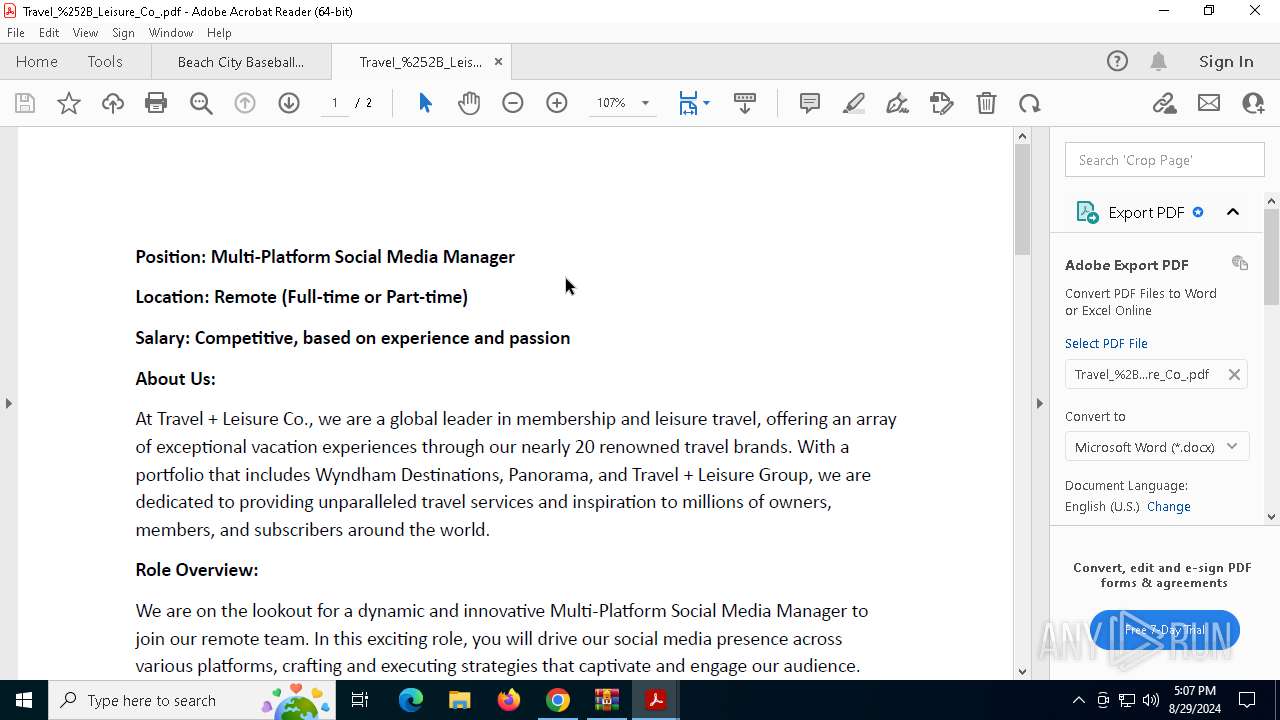Launch Microsoft Edge from the taskbar
Viewport: 1280px width, 720px height.
pos(411,700)
